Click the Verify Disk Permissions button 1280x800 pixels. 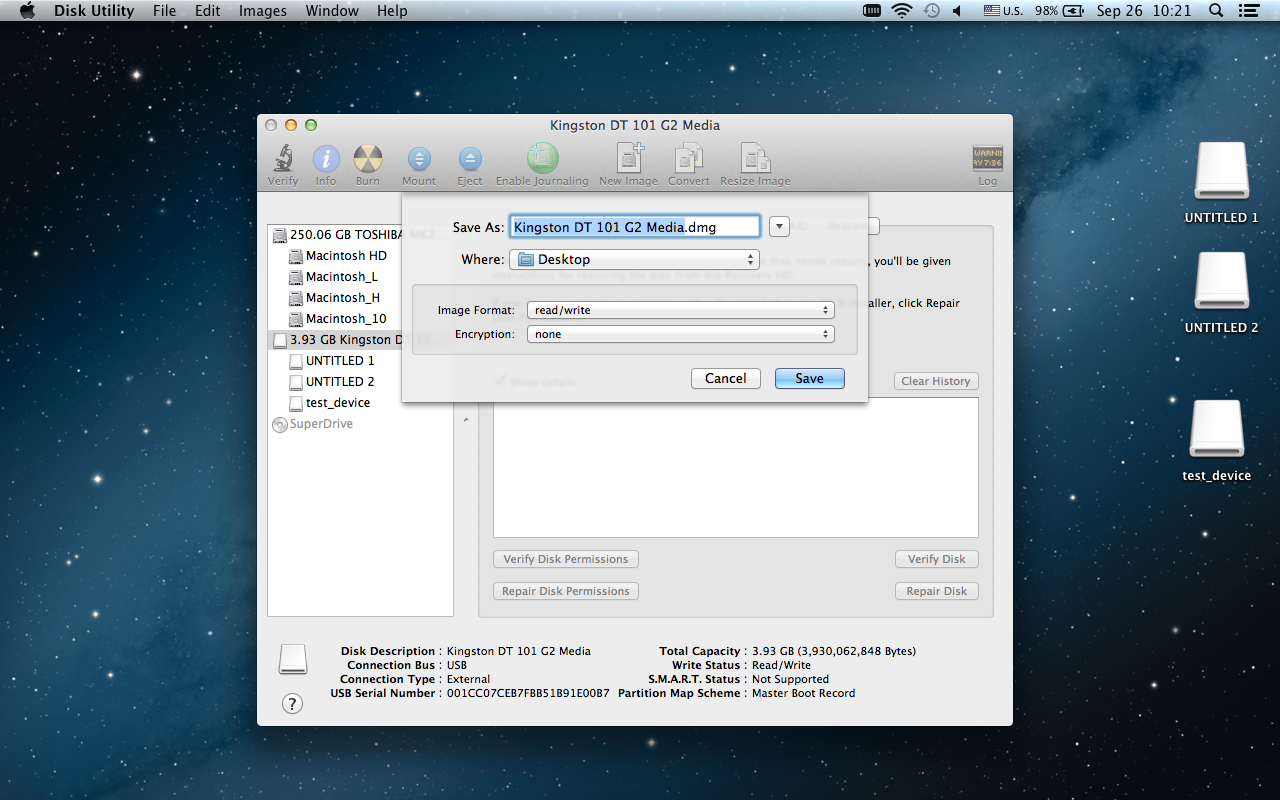(x=566, y=559)
